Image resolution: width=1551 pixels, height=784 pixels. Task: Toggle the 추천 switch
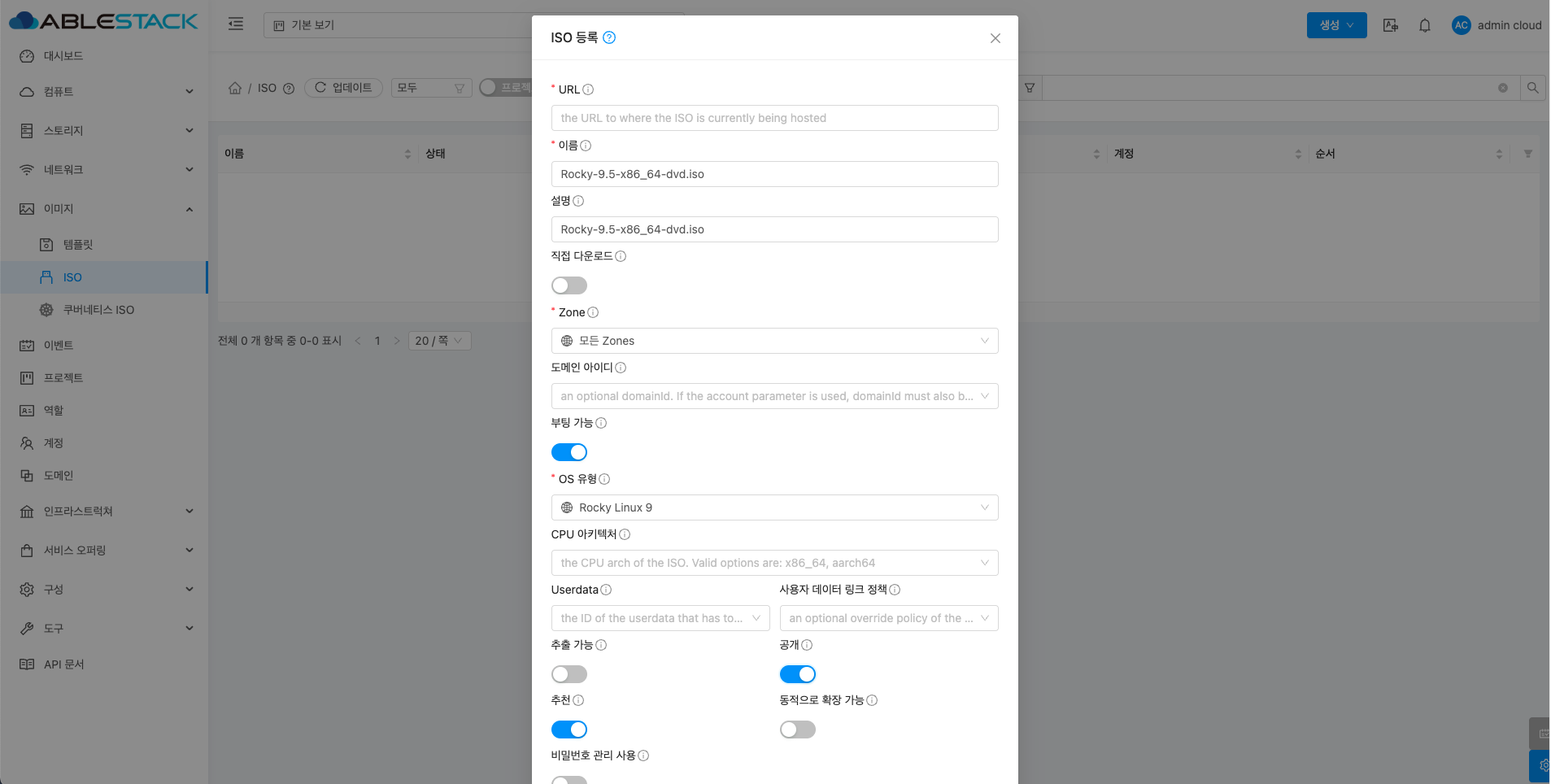[x=569, y=730]
